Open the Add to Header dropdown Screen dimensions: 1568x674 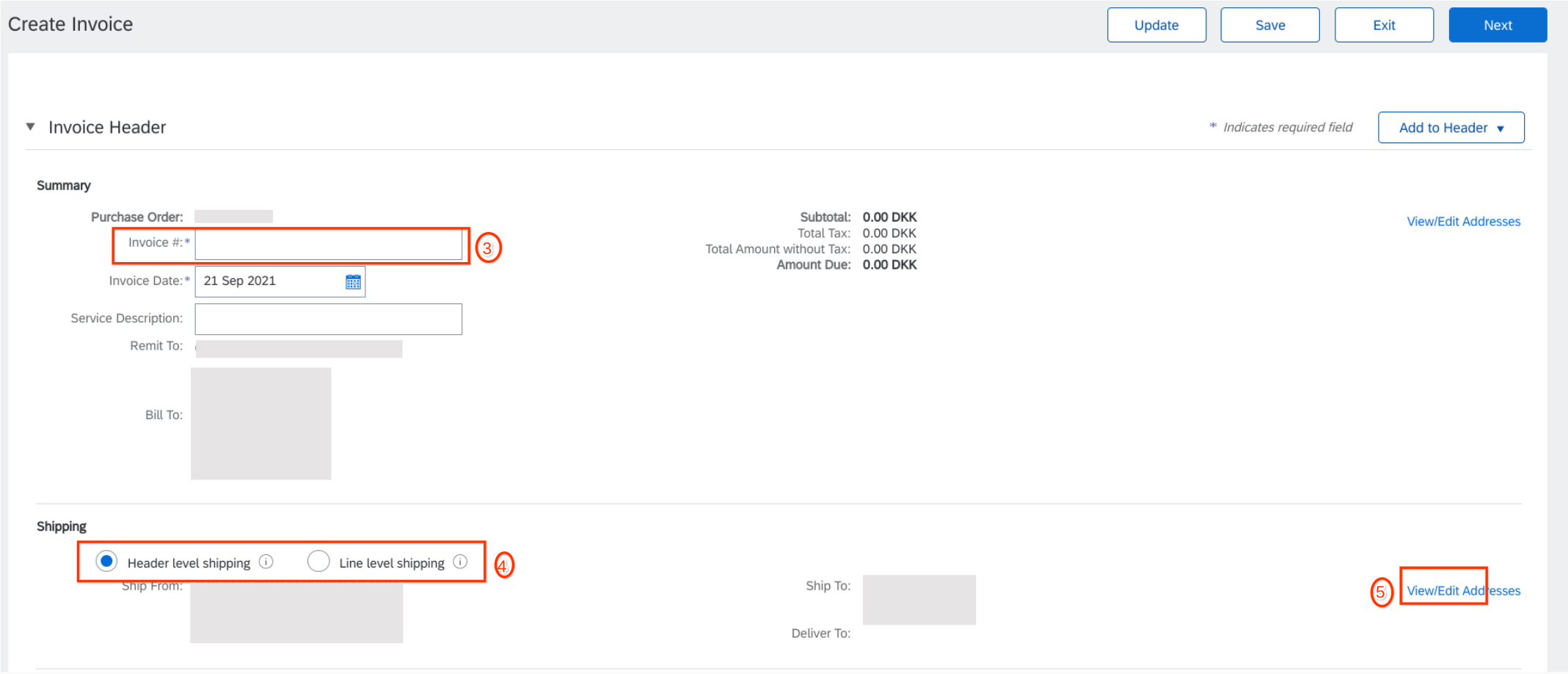tap(1451, 127)
